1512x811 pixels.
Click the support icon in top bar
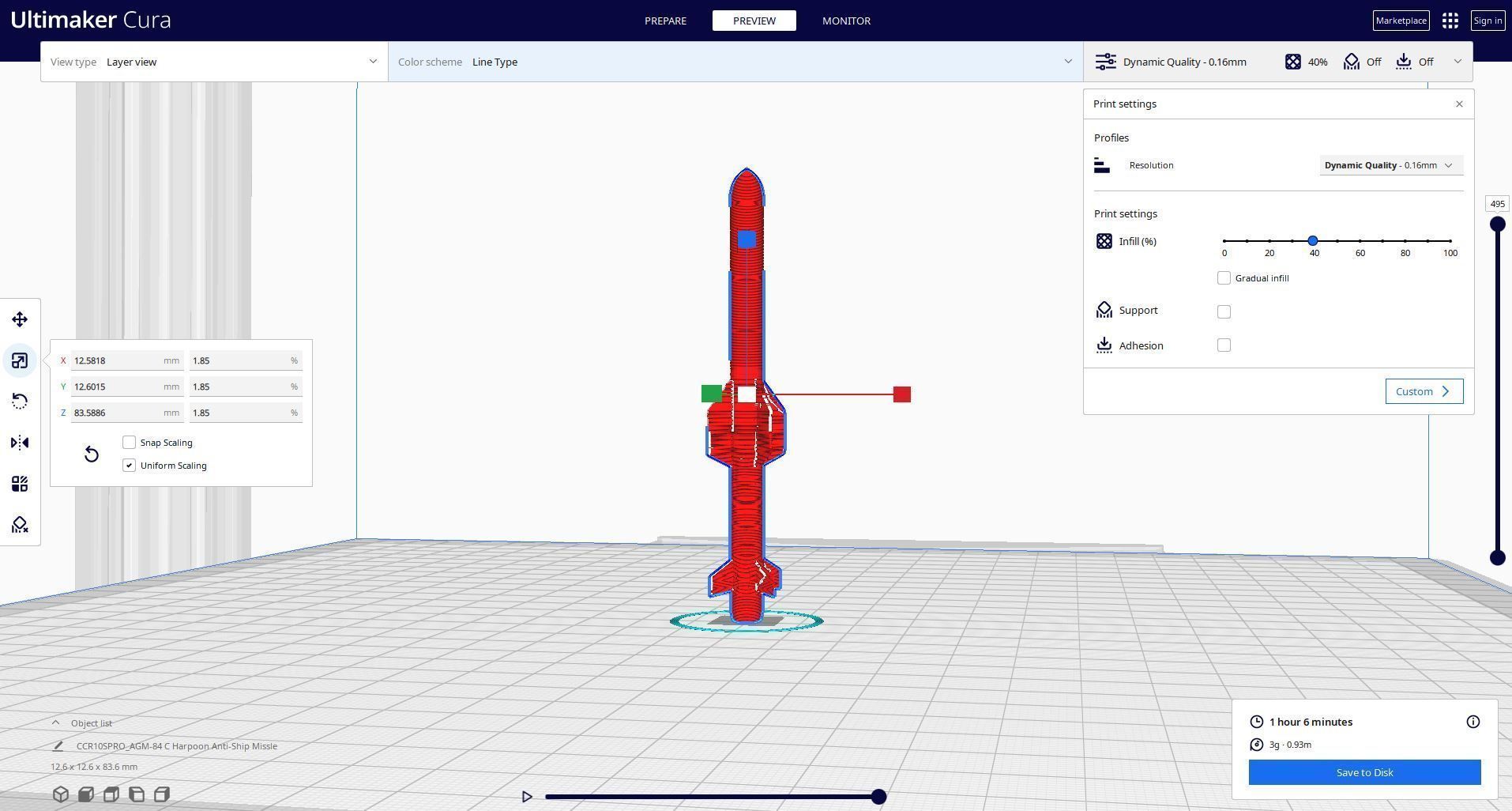[1352, 62]
